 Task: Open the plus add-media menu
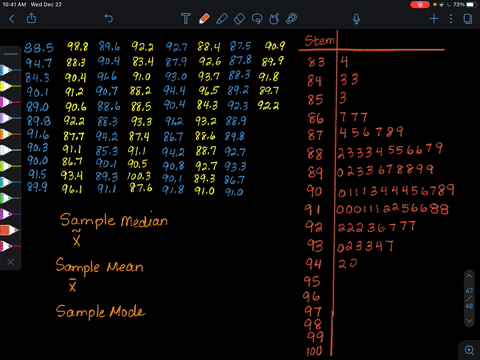point(434,19)
